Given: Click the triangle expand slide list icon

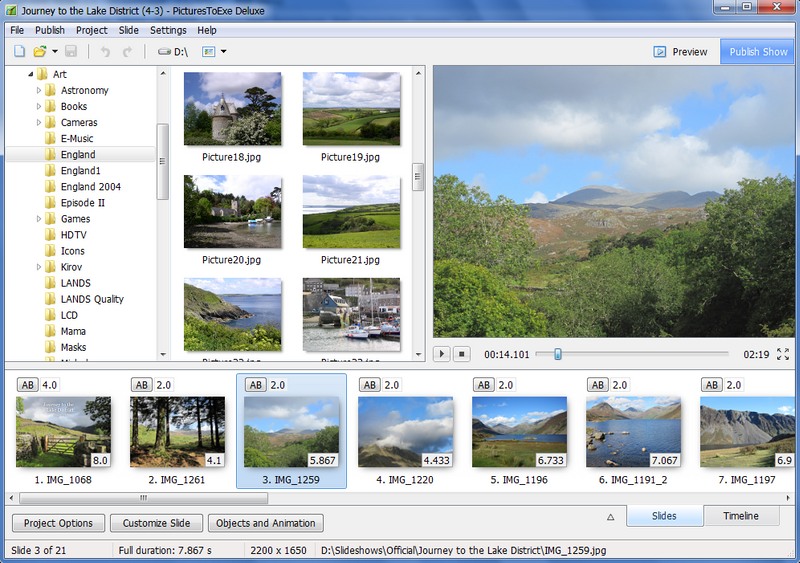Looking at the screenshot, I should pyautogui.click(x=611, y=517).
